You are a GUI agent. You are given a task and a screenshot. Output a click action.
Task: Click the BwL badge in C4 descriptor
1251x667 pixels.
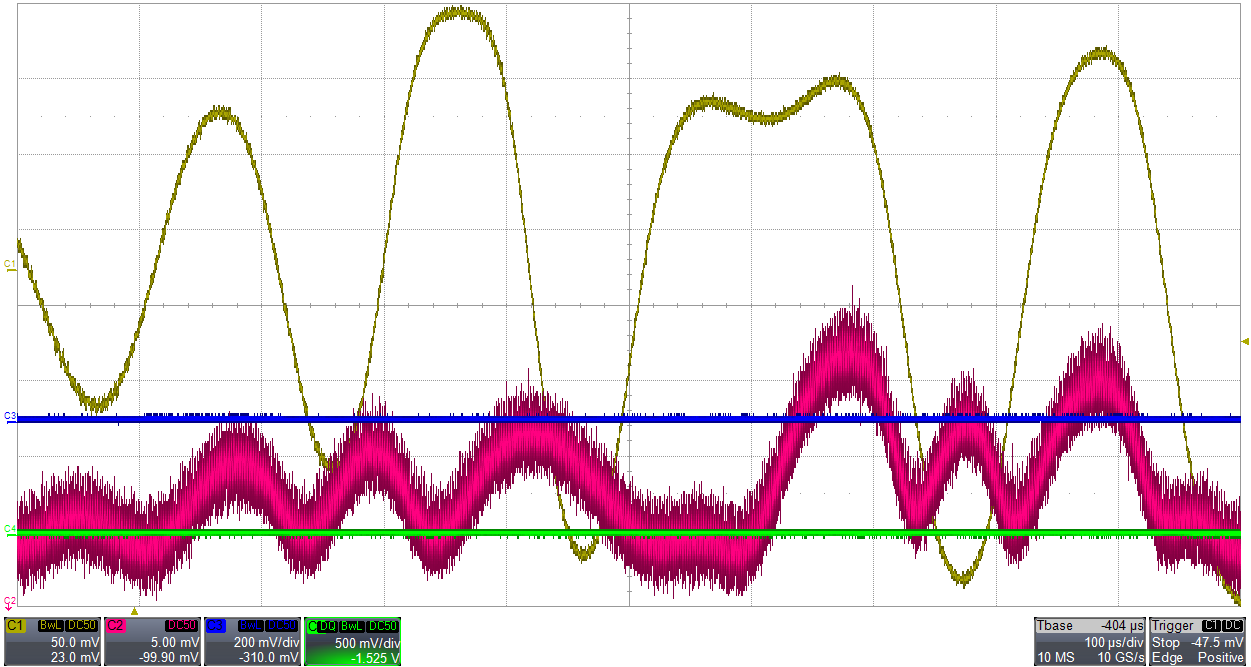pos(352,626)
